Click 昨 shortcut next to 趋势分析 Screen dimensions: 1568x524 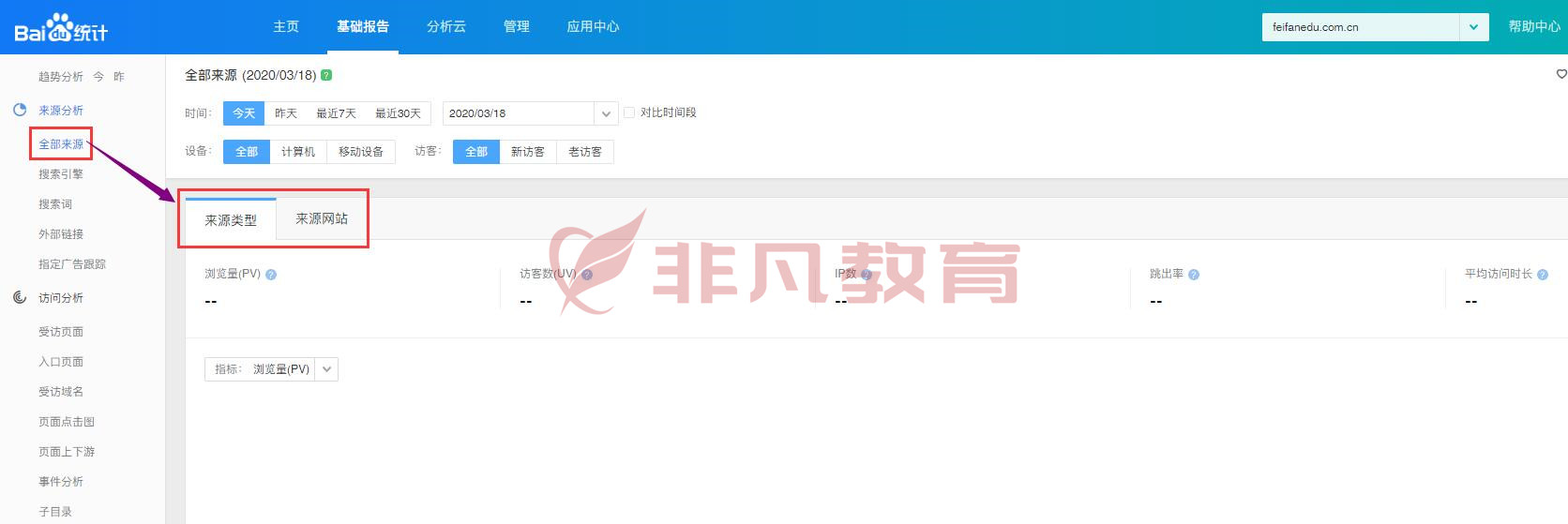(x=119, y=77)
